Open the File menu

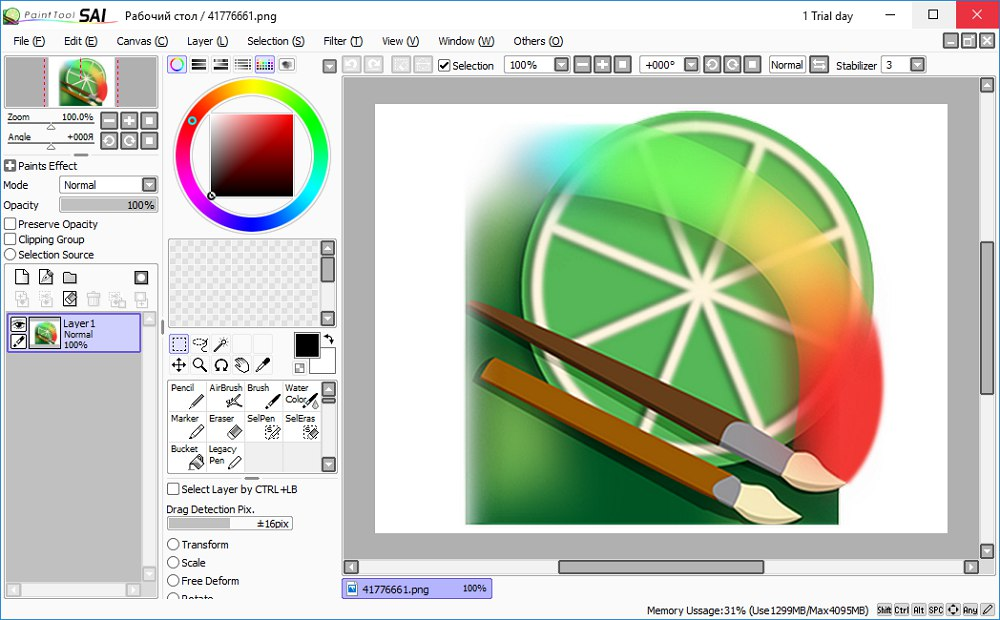point(29,41)
